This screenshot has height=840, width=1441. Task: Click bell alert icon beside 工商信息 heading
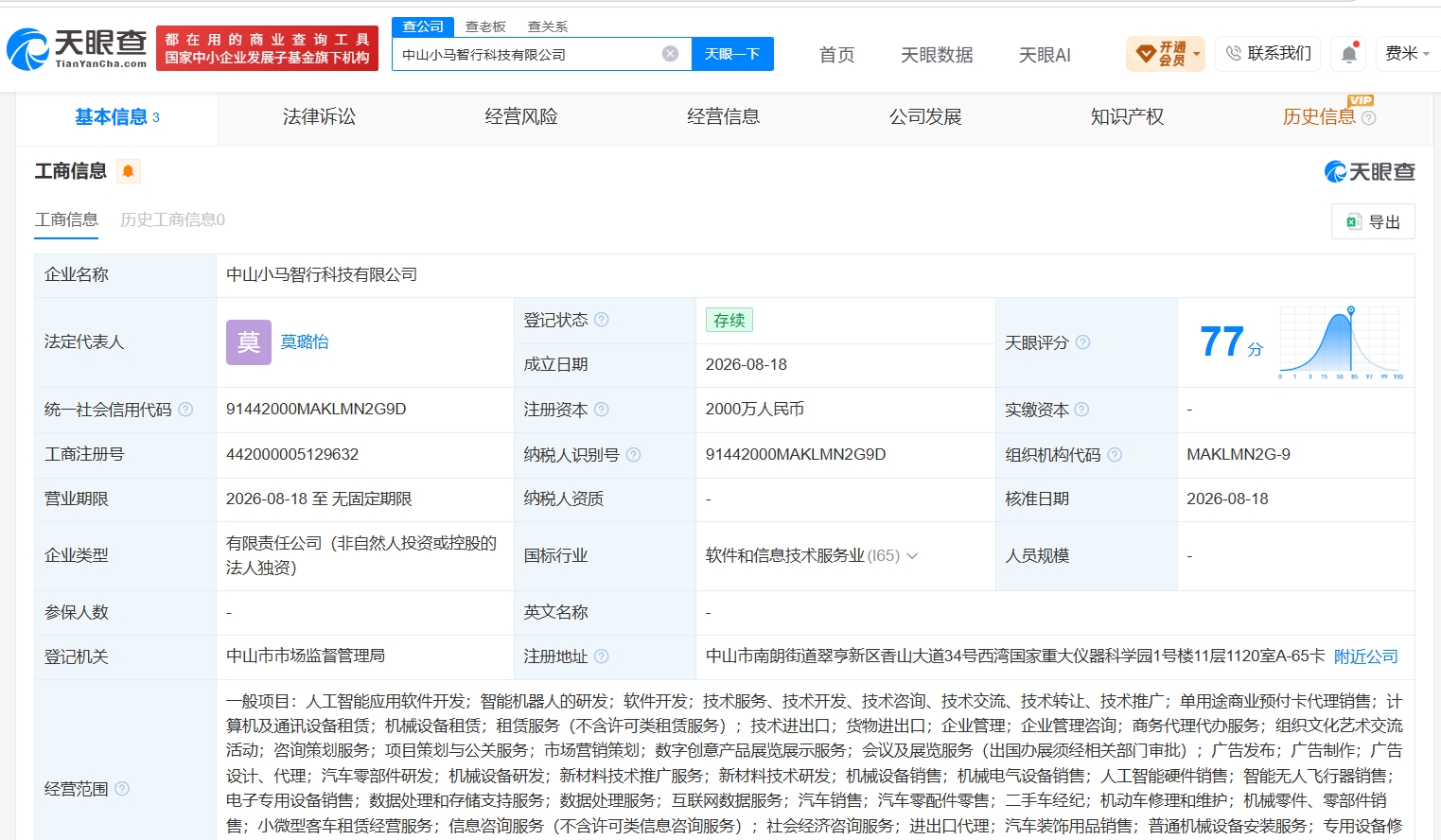coord(128,171)
